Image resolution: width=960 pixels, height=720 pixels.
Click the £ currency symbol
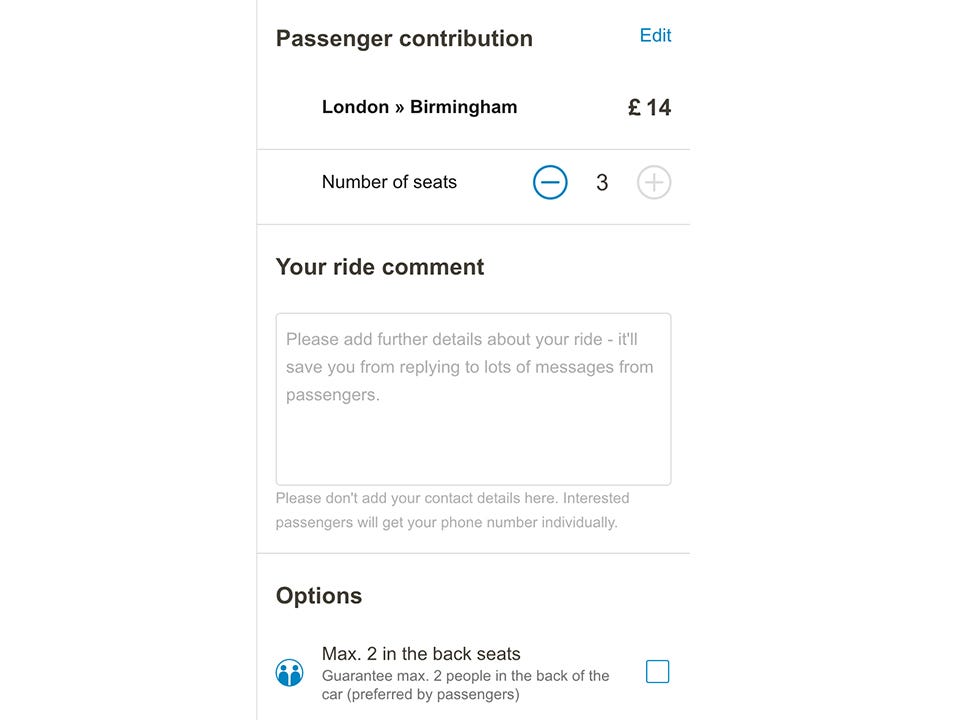(634, 108)
